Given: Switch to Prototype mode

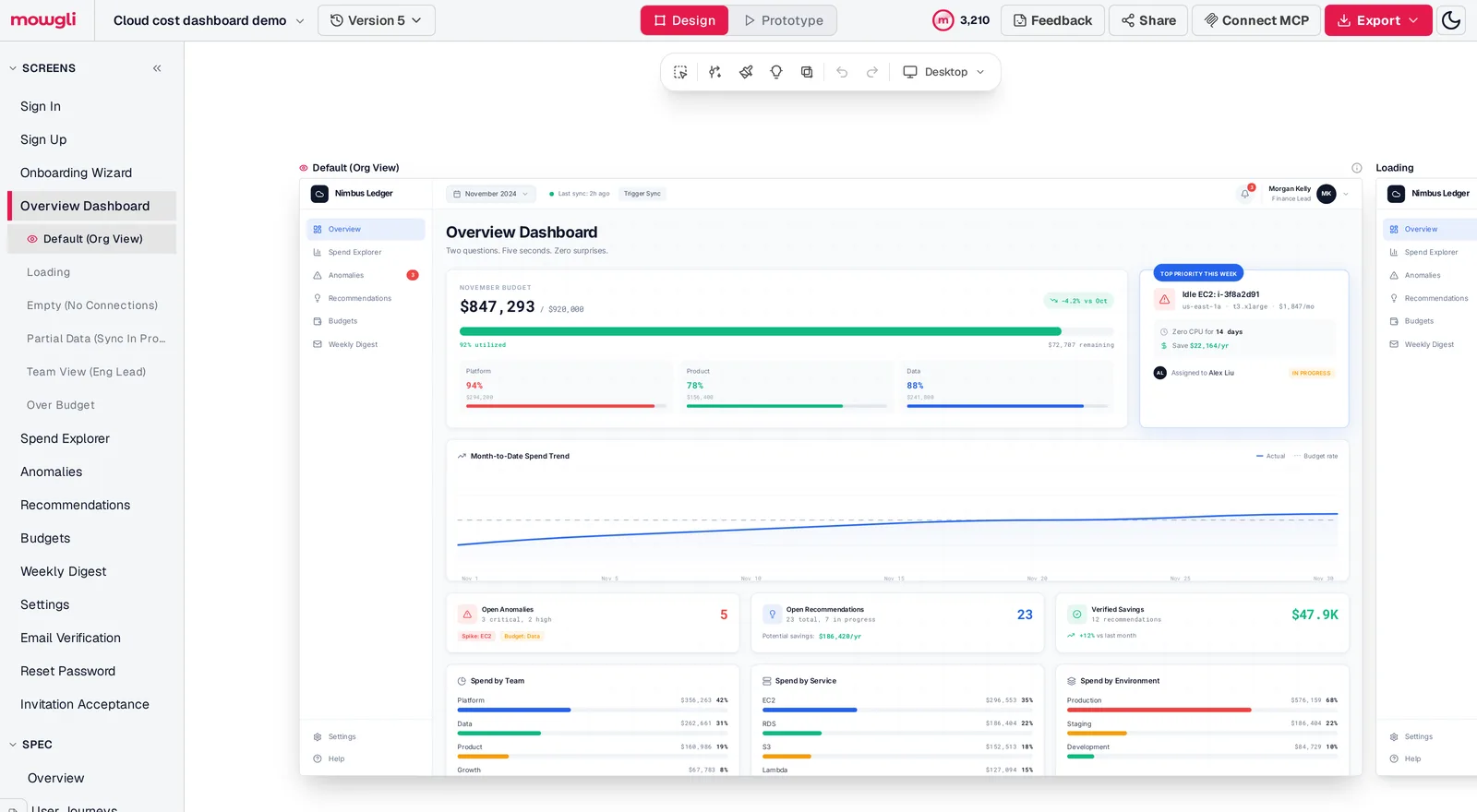Looking at the screenshot, I should coord(784,20).
